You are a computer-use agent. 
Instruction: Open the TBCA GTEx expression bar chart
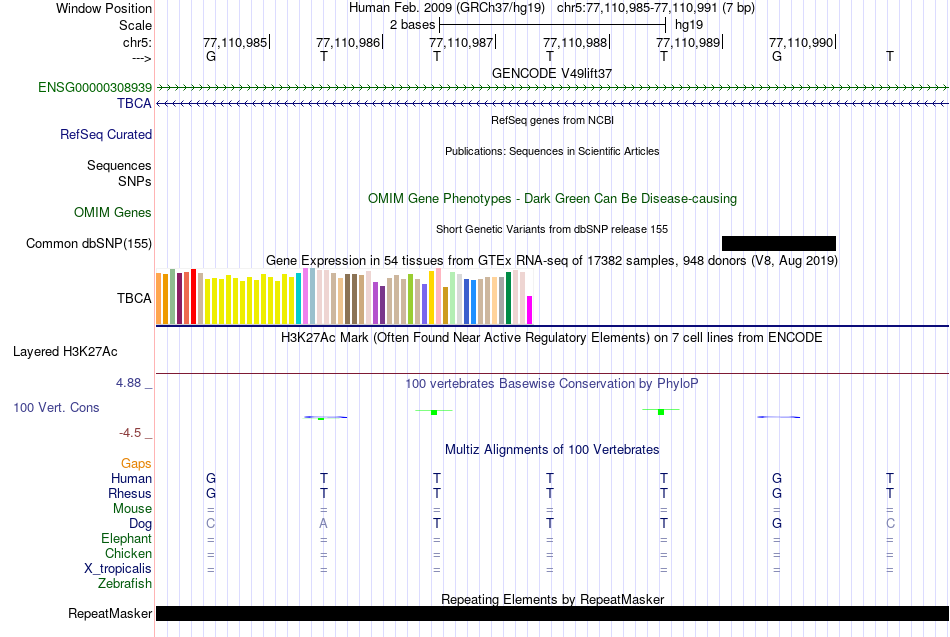click(344, 296)
